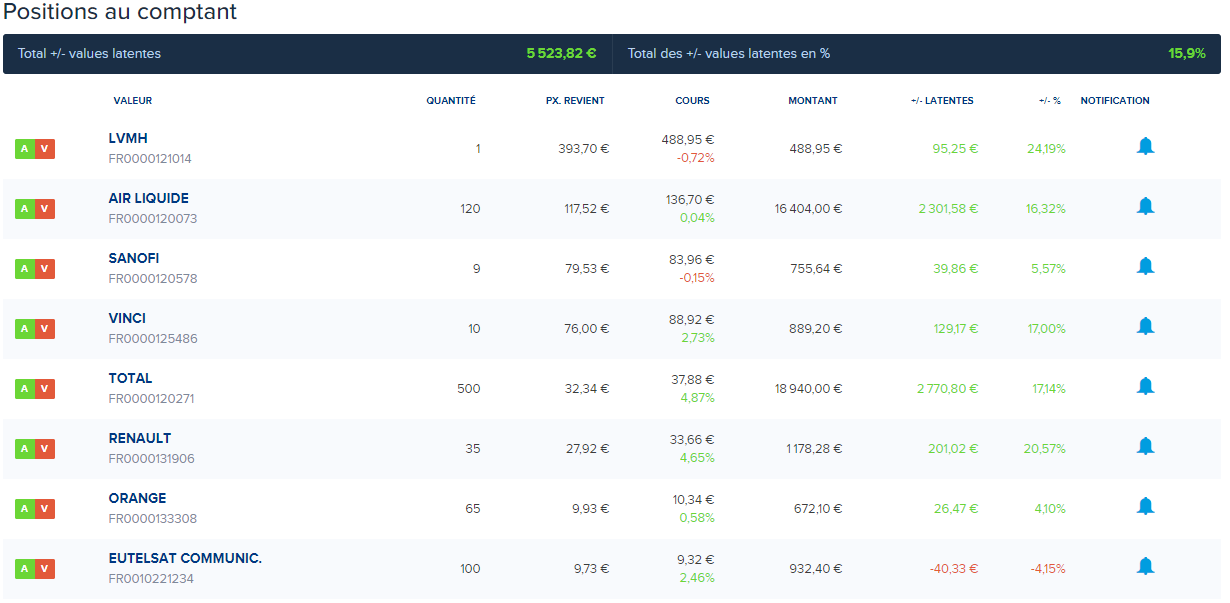Click red V sell button for VINCI
This screenshot has height=603, width=1230.
pos(45,329)
